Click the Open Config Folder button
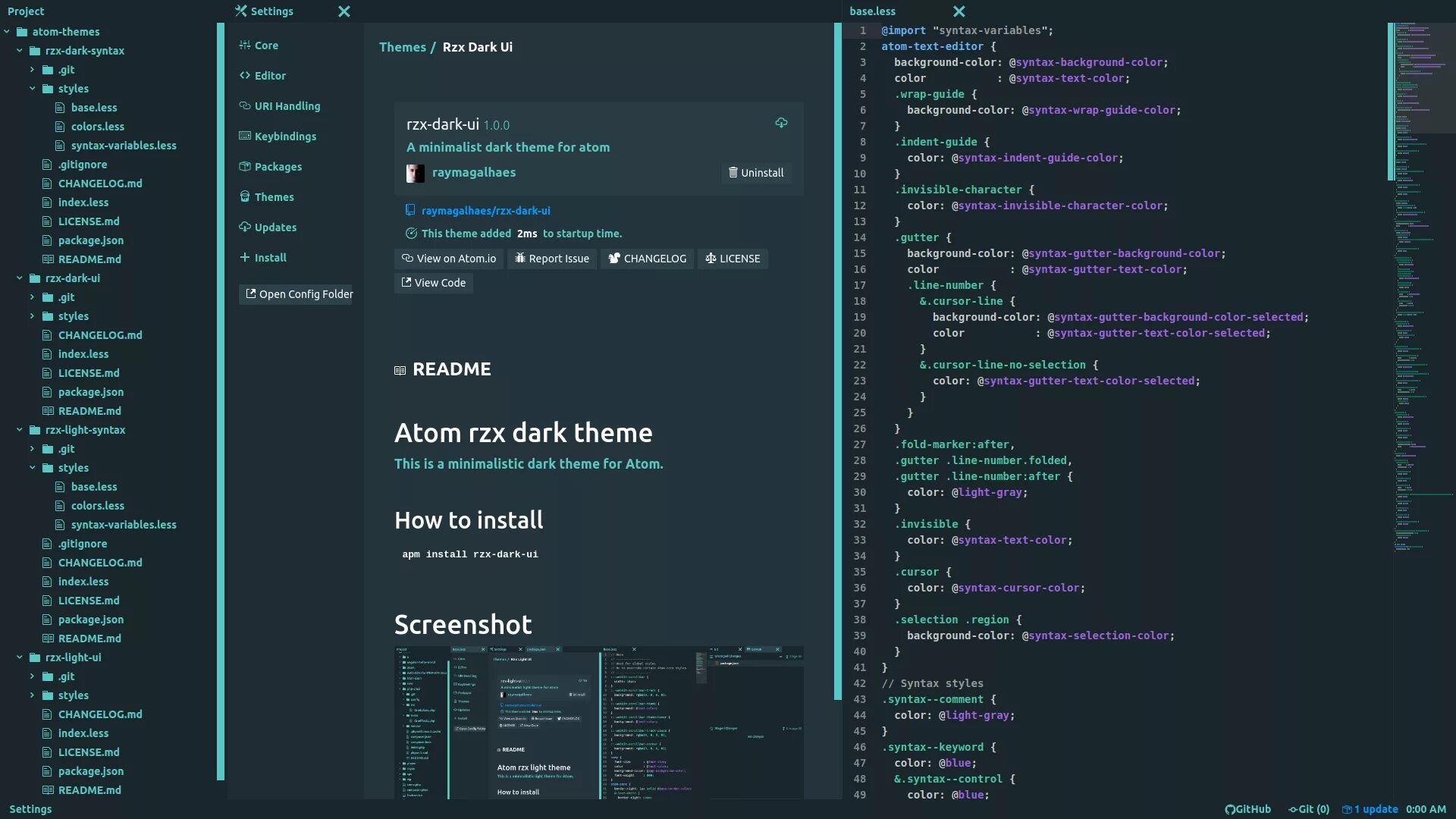This screenshot has height=819, width=1456. [x=296, y=294]
